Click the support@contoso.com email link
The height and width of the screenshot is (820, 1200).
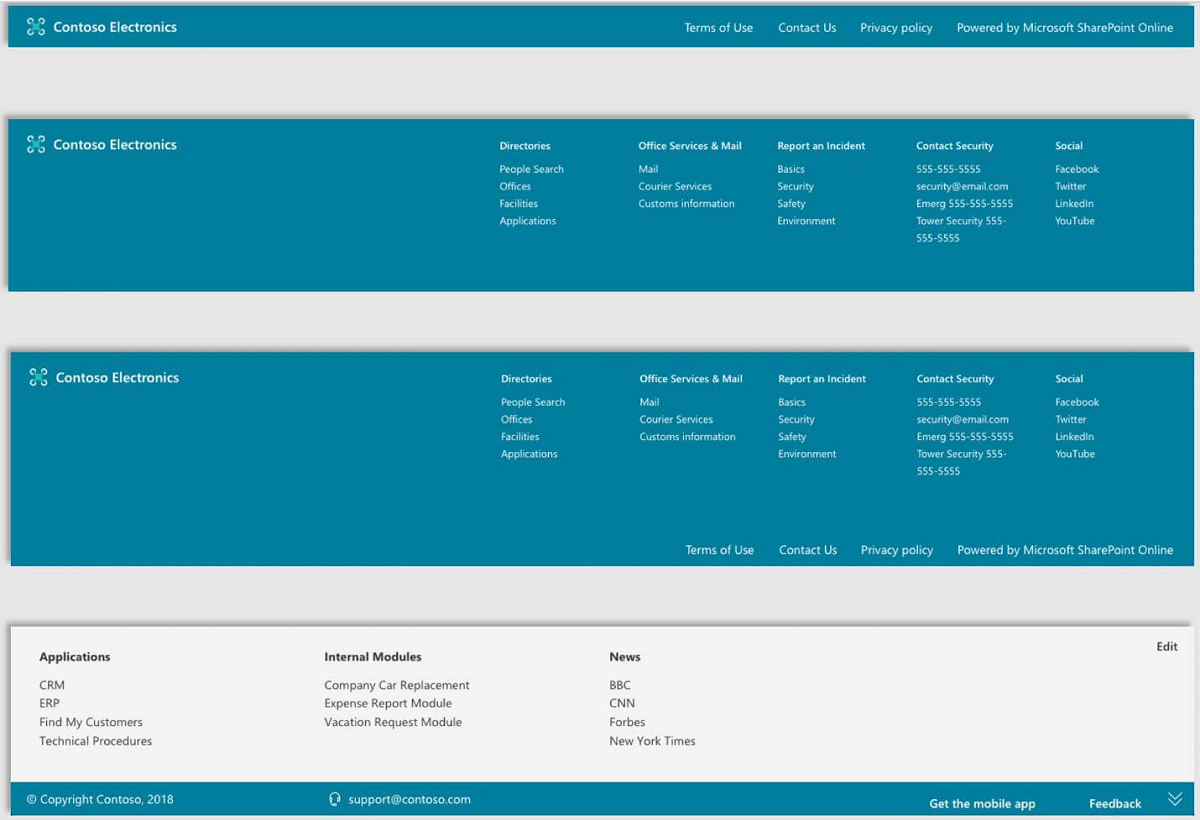coord(409,799)
